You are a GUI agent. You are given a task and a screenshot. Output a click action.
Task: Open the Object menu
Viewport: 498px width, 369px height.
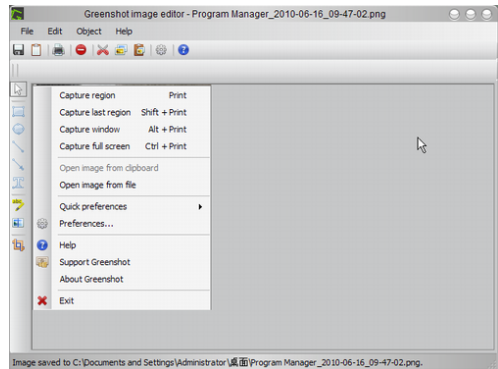click(89, 31)
